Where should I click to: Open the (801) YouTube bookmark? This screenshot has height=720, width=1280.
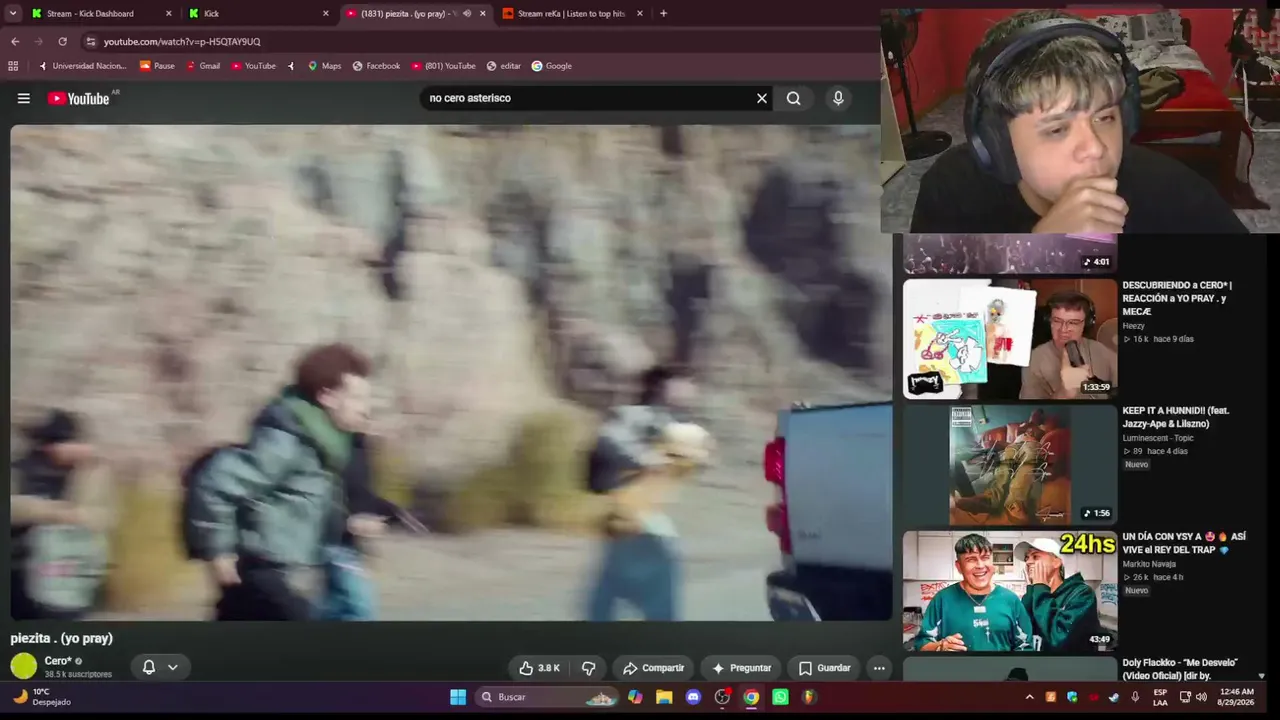443,66
